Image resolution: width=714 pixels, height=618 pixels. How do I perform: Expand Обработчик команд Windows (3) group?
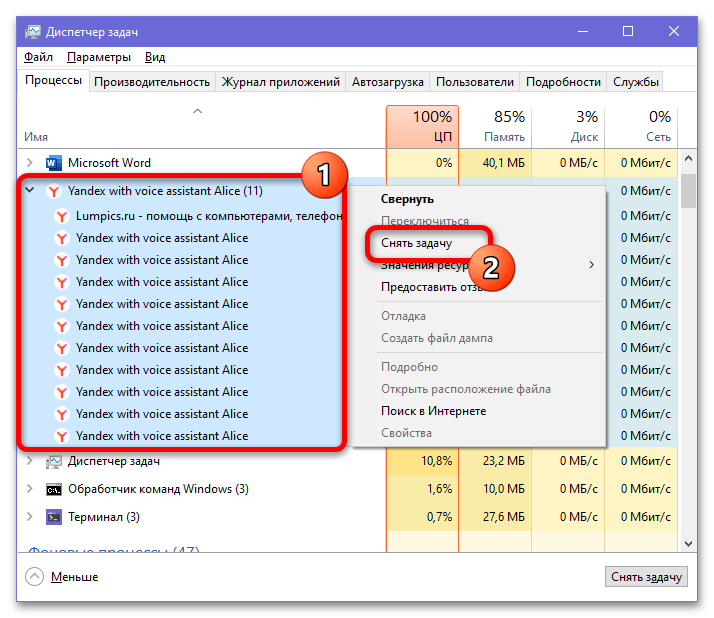pyautogui.click(x=30, y=489)
